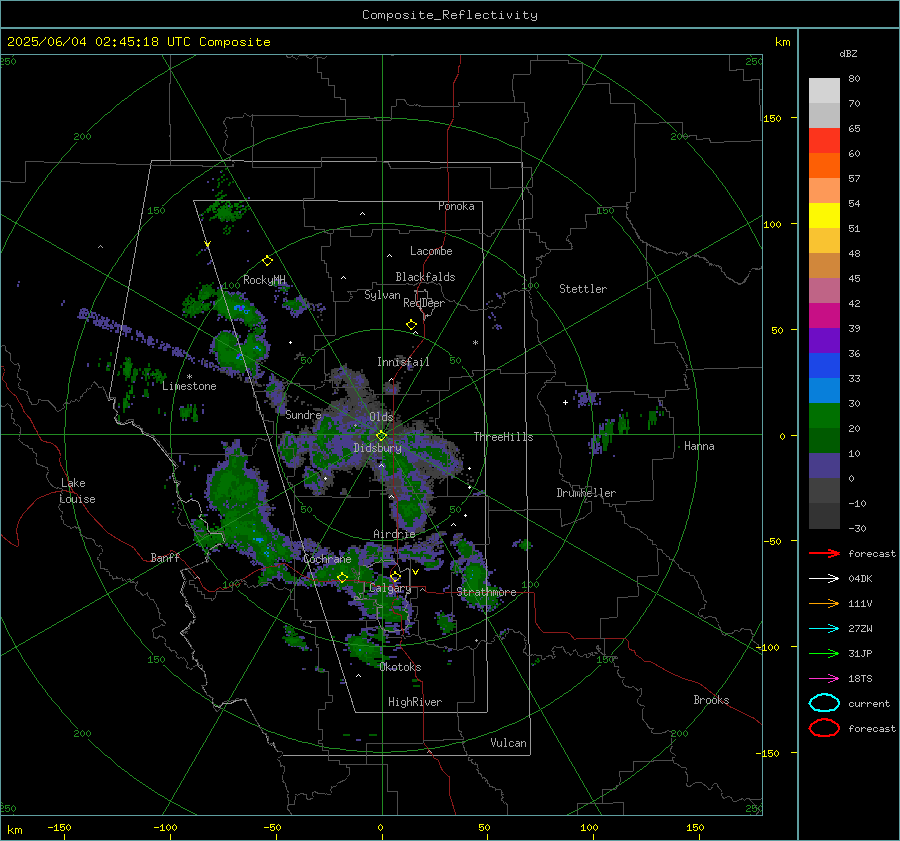The height and width of the screenshot is (841, 900).
Task: Click the yellow diamond marker near Cochrane
Action: point(342,577)
